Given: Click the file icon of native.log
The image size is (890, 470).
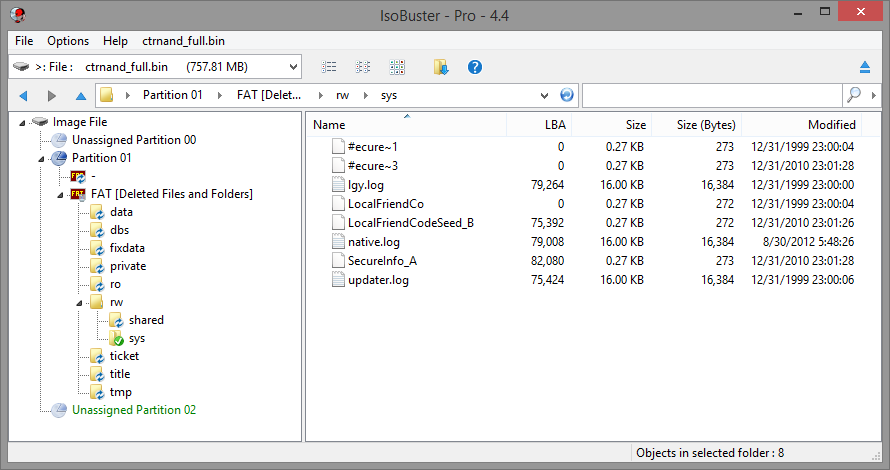Looking at the screenshot, I should [338, 241].
